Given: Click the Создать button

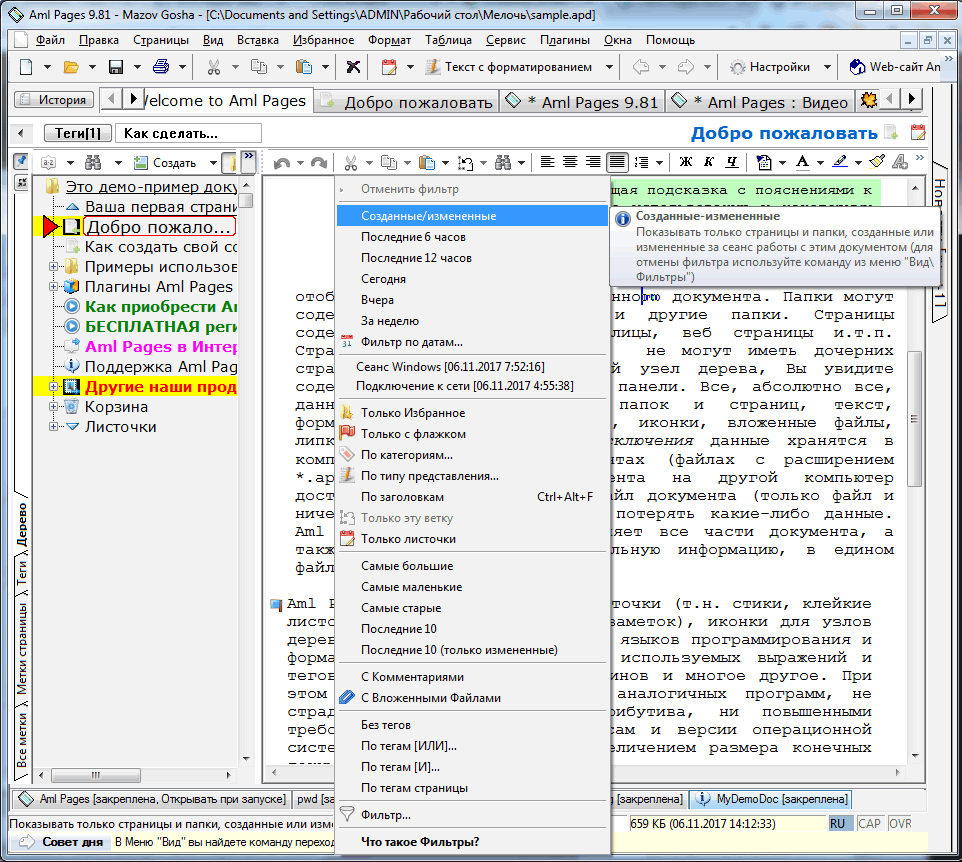Looking at the screenshot, I should pos(166,163).
